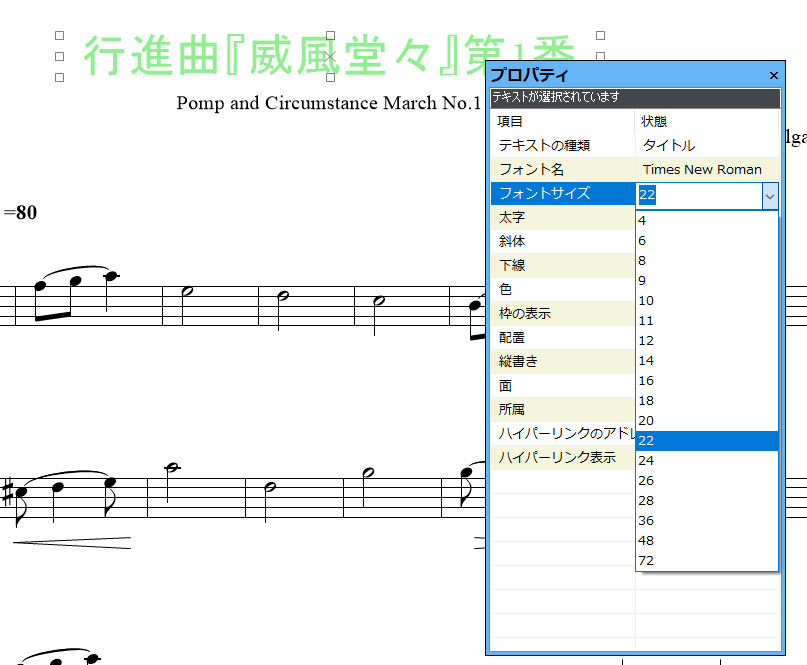807x665 pixels.
Task: Select font size 6 from list
Action: coord(707,241)
